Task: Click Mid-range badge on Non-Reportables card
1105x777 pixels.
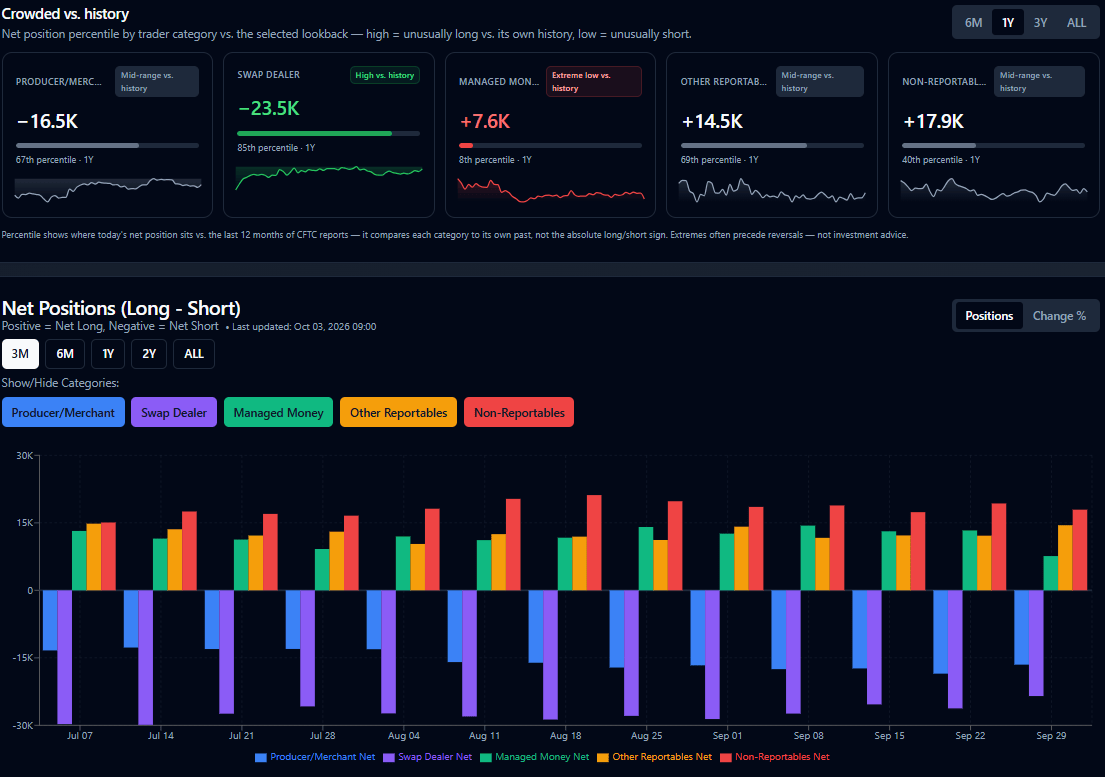Action: 1039,82
